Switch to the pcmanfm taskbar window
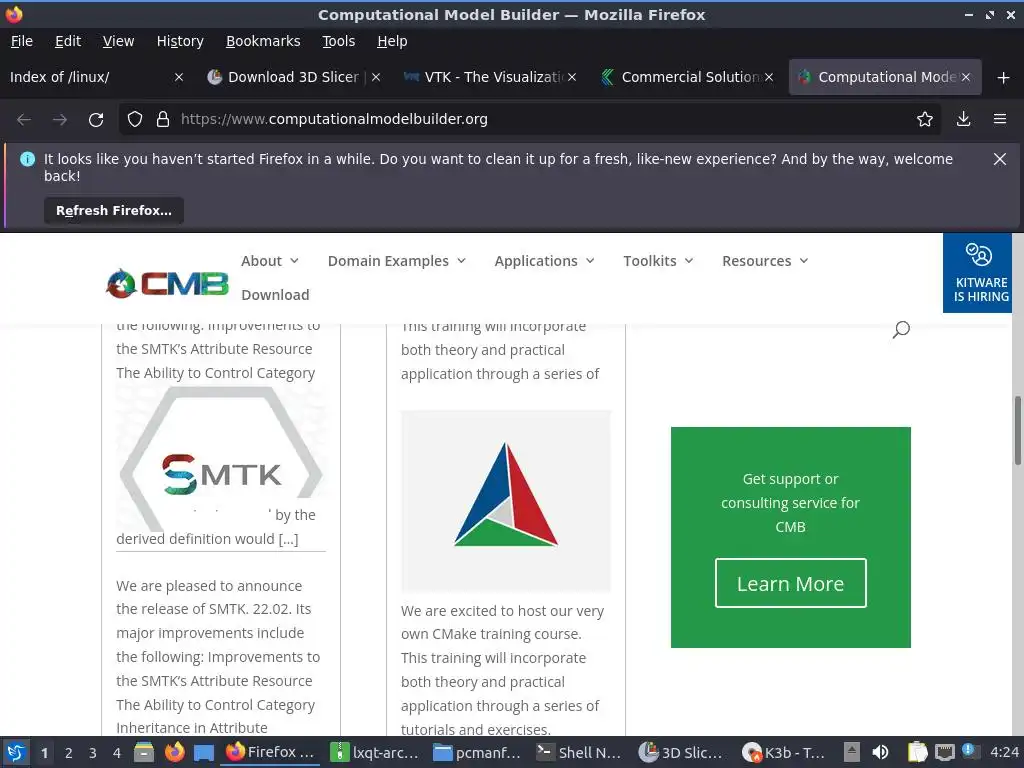Viewport: 1024px width, 768px height. tap(477, 752)
